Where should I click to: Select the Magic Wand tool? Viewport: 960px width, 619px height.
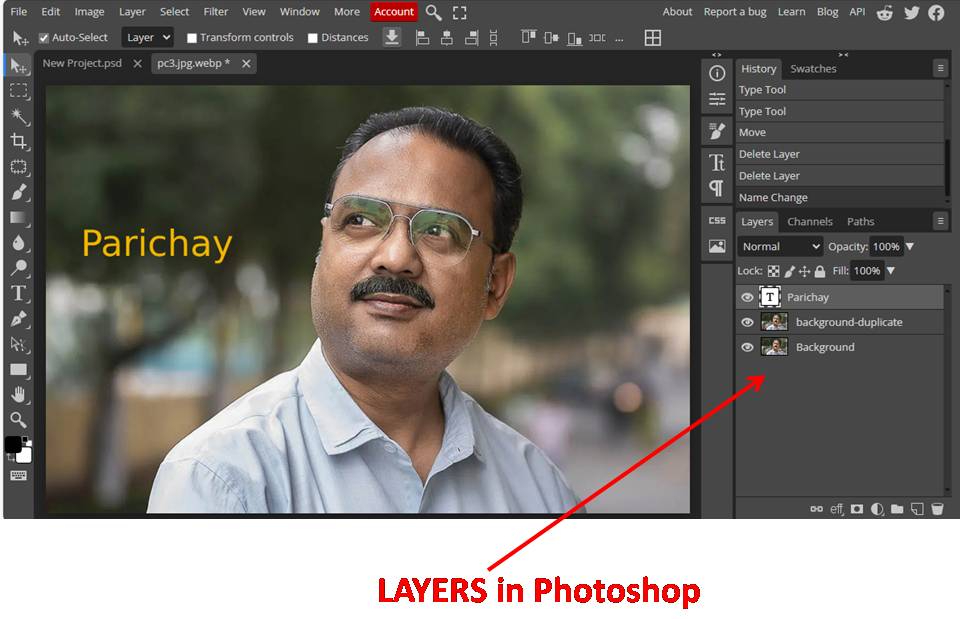[x=19, y=116]
